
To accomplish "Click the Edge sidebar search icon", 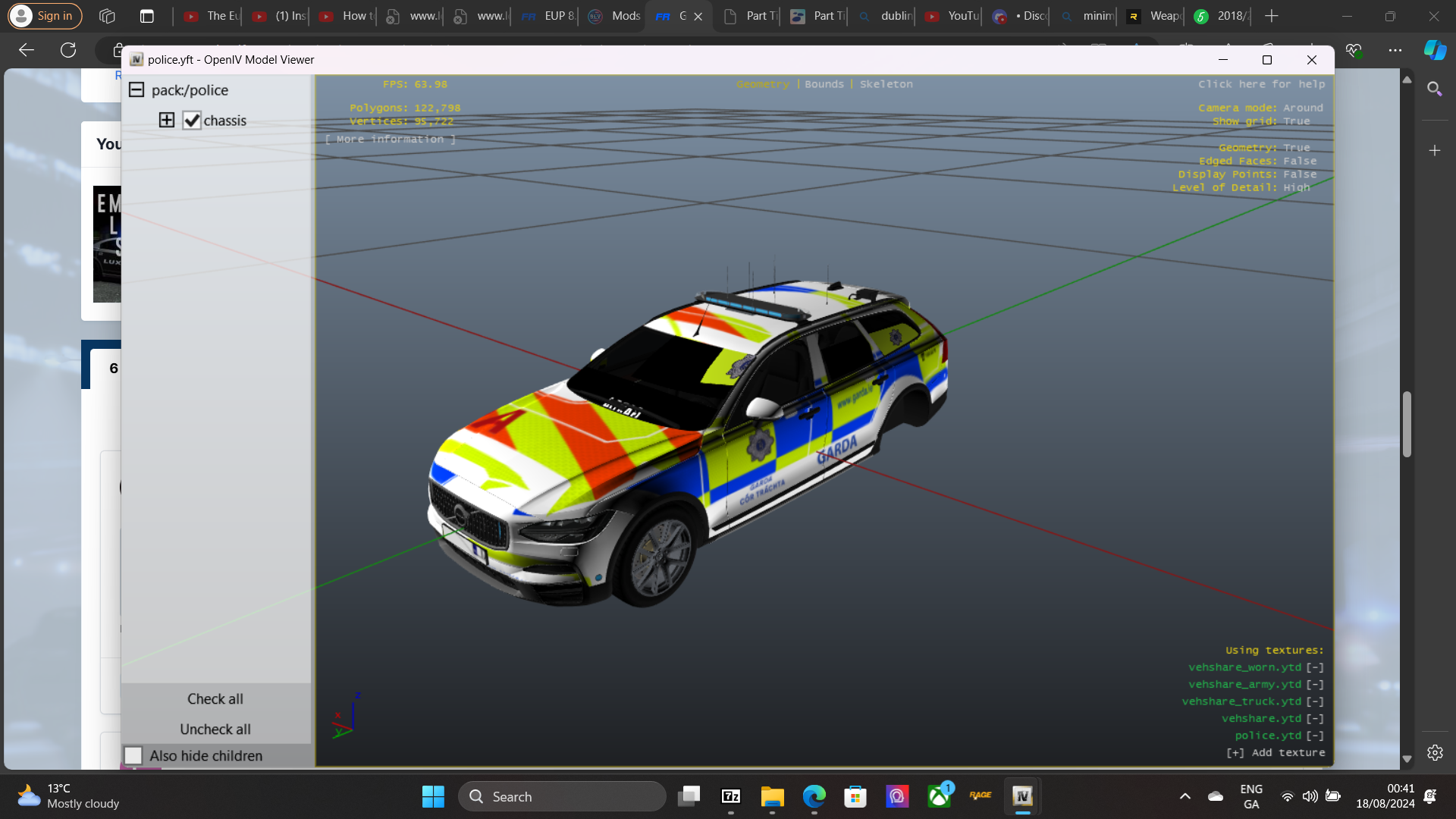I will 1434,89.
